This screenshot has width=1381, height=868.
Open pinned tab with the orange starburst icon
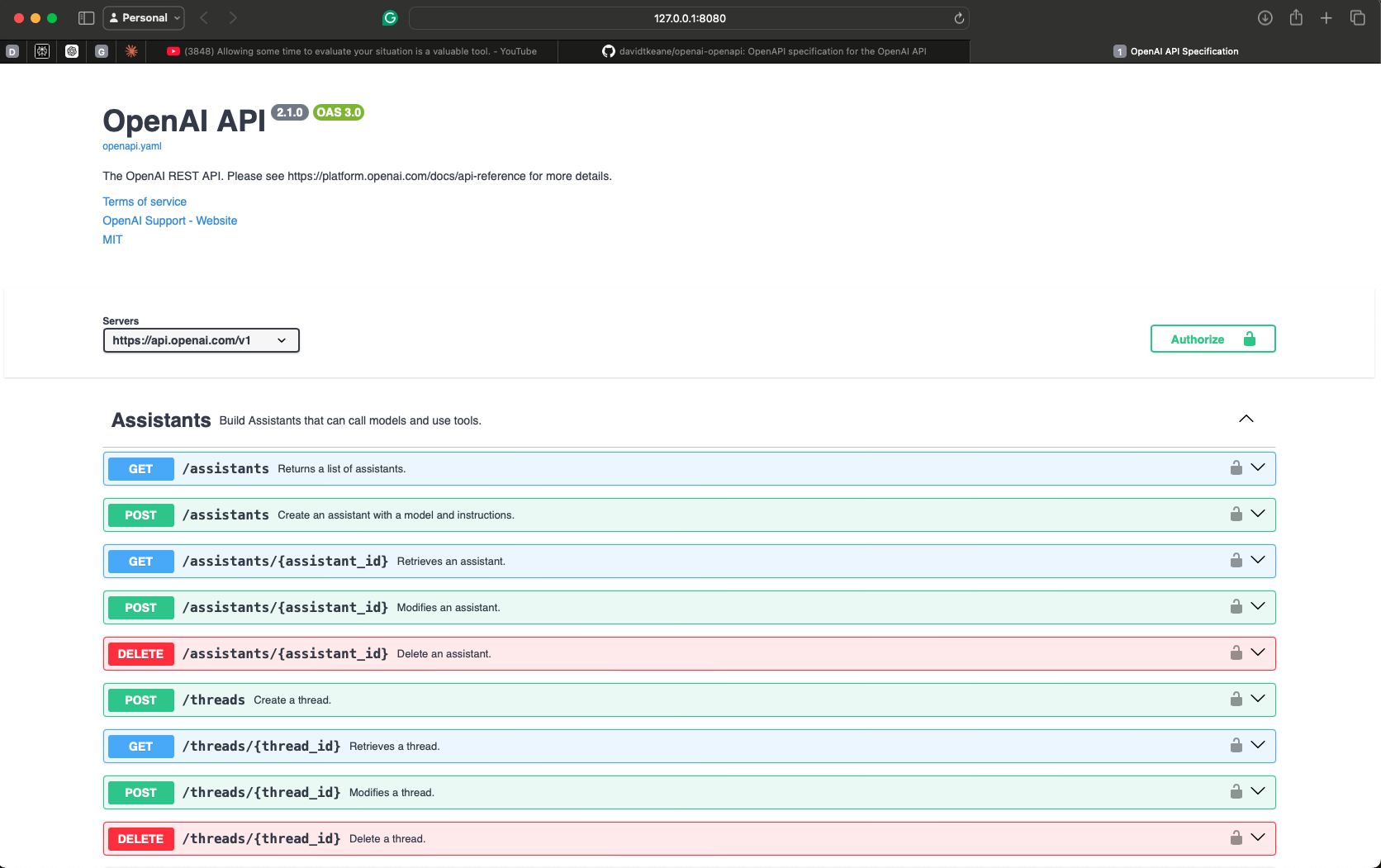131,51
